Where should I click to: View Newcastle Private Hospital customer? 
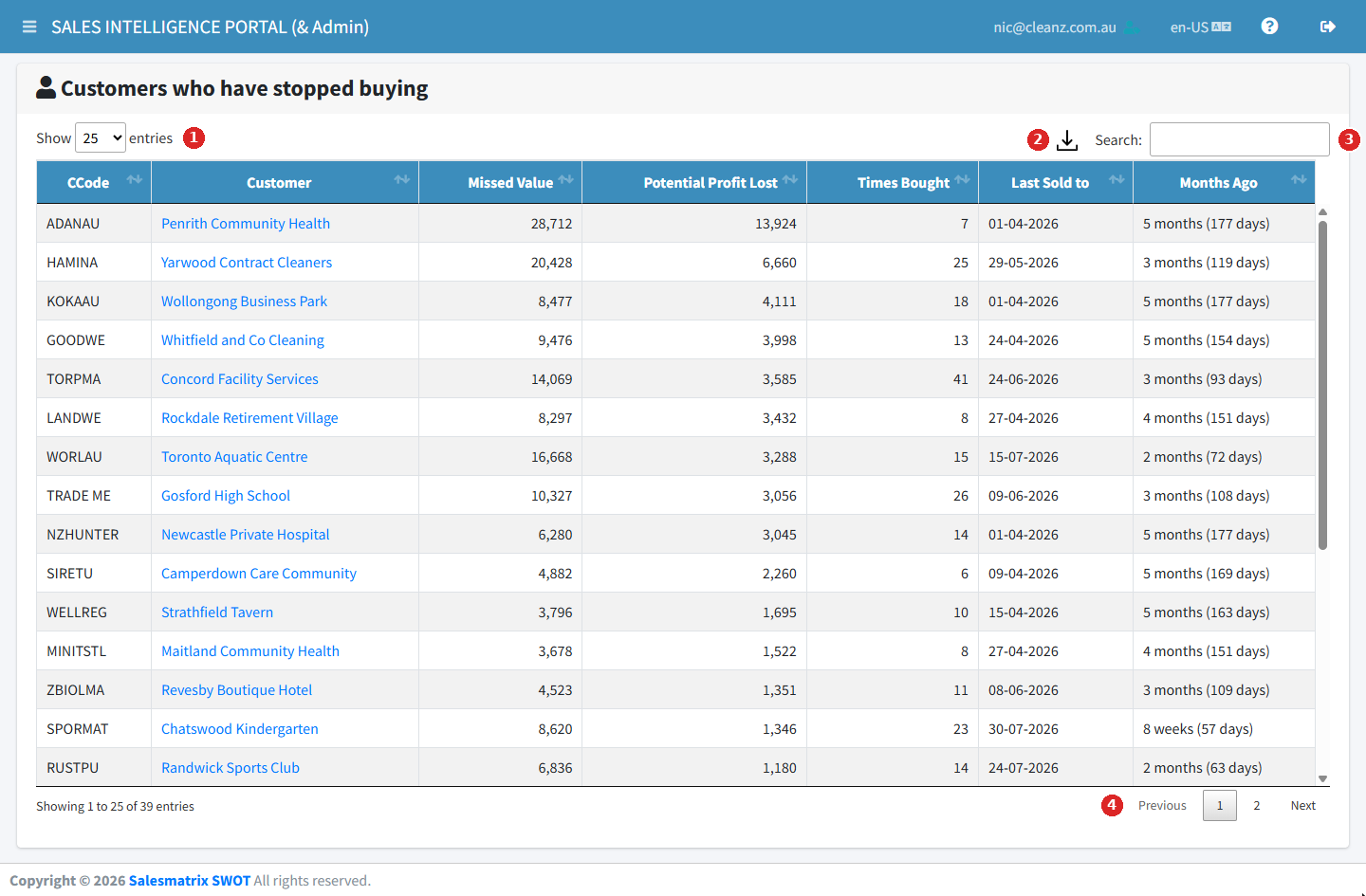(246, 535)
